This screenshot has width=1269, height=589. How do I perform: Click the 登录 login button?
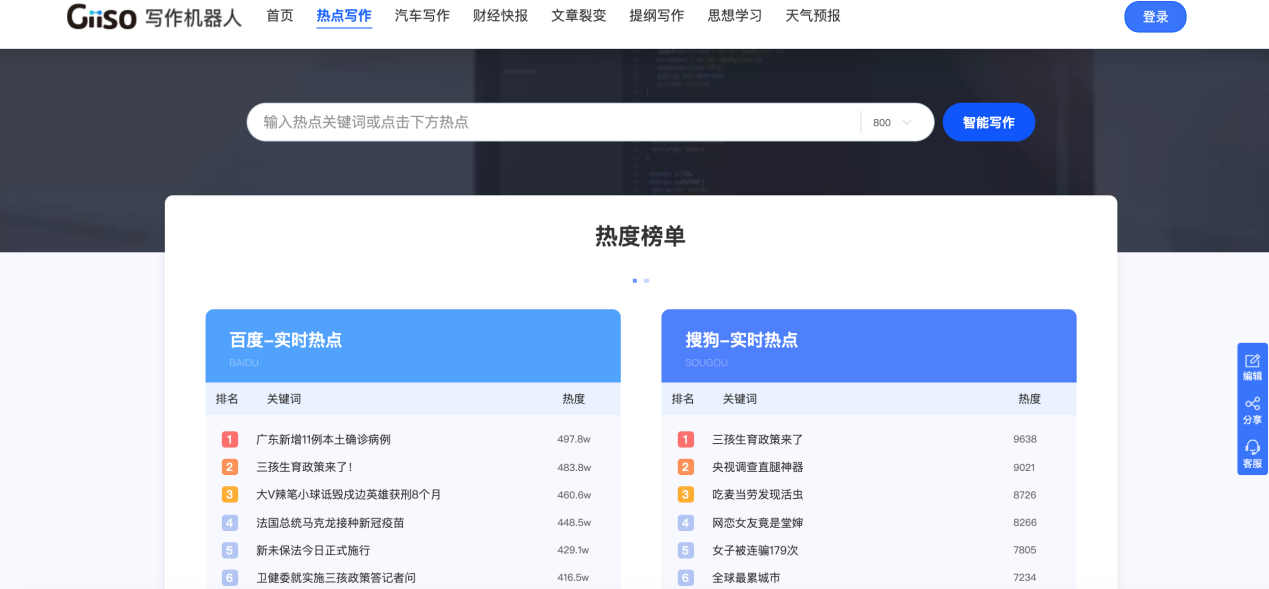tap(1155, 17)
